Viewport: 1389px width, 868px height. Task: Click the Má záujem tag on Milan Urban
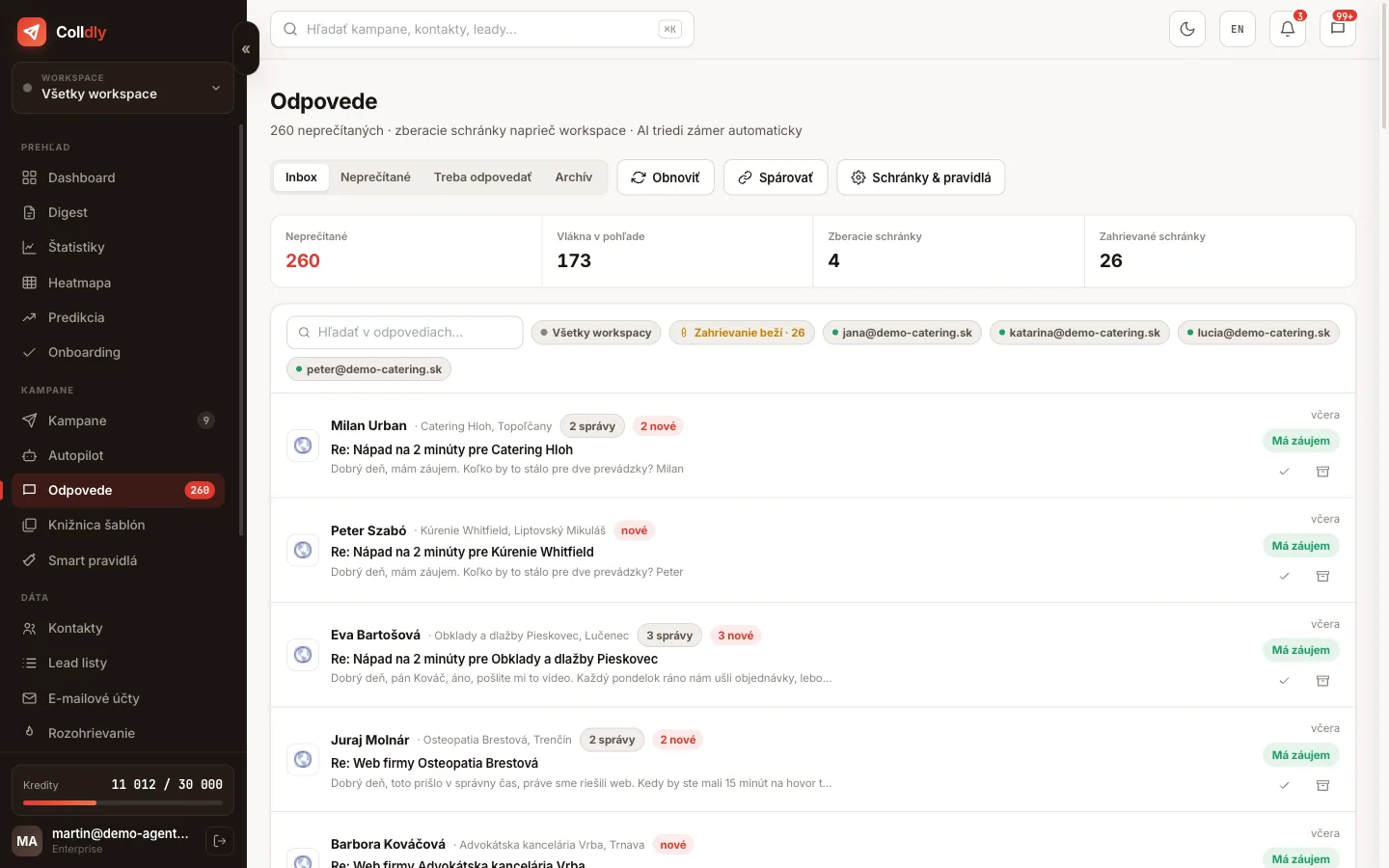pos(1300,441)
